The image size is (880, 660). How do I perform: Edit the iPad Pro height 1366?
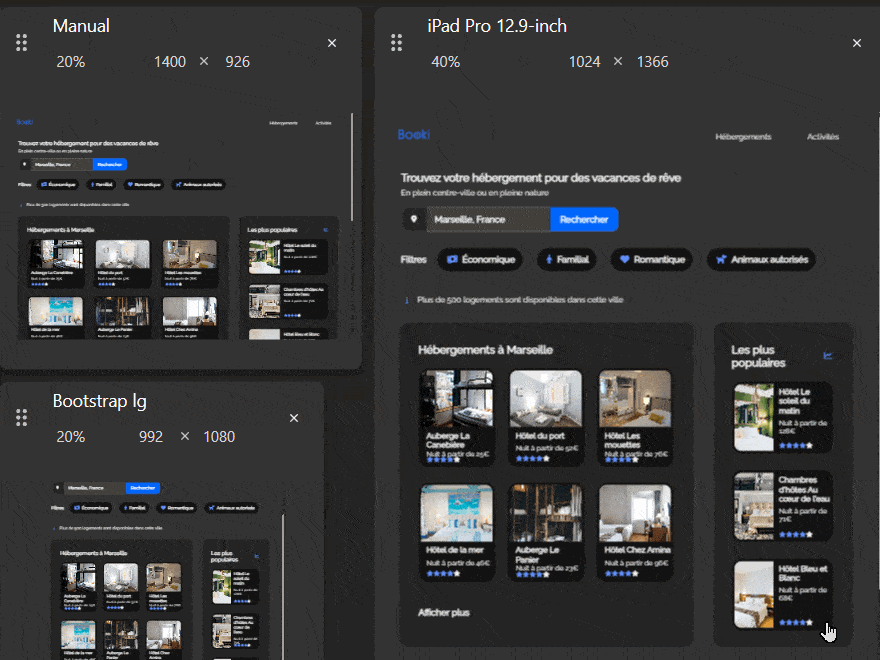pyautogui.click(x=652, y=62)
